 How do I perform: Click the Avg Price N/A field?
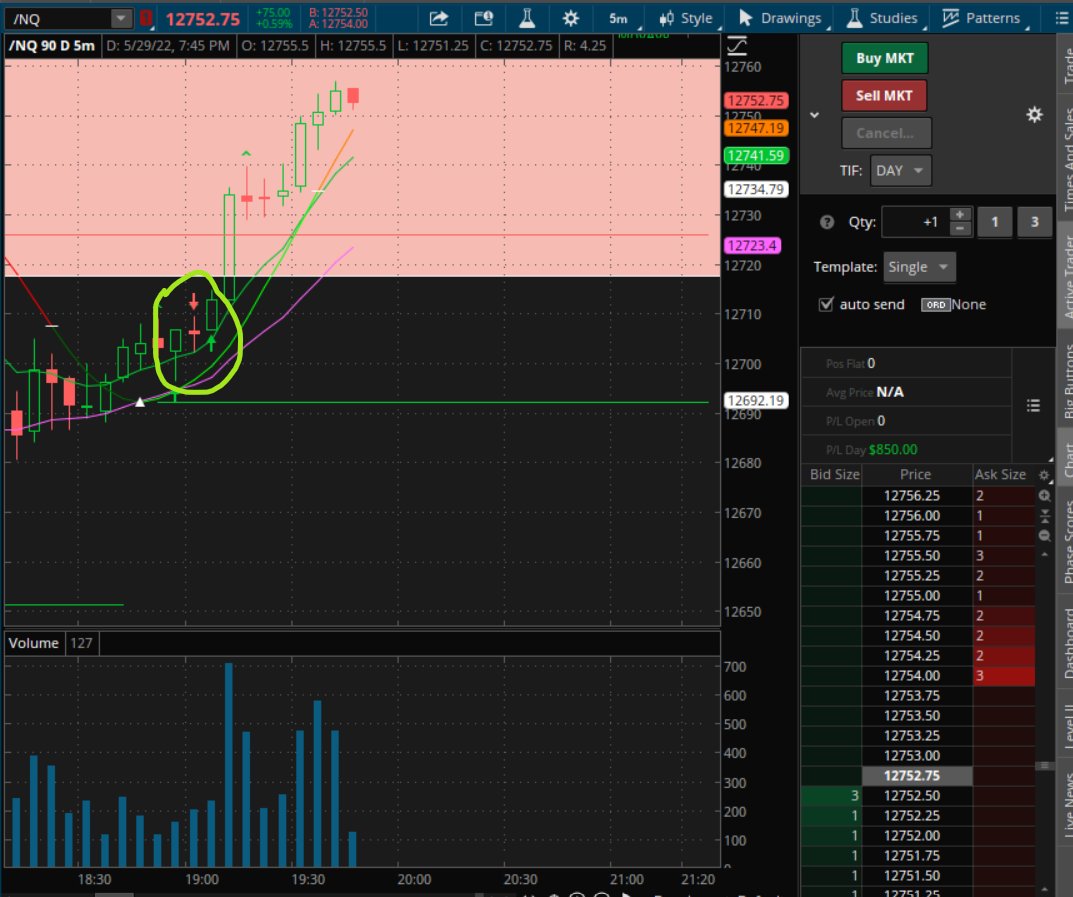[x=890, y=392]
